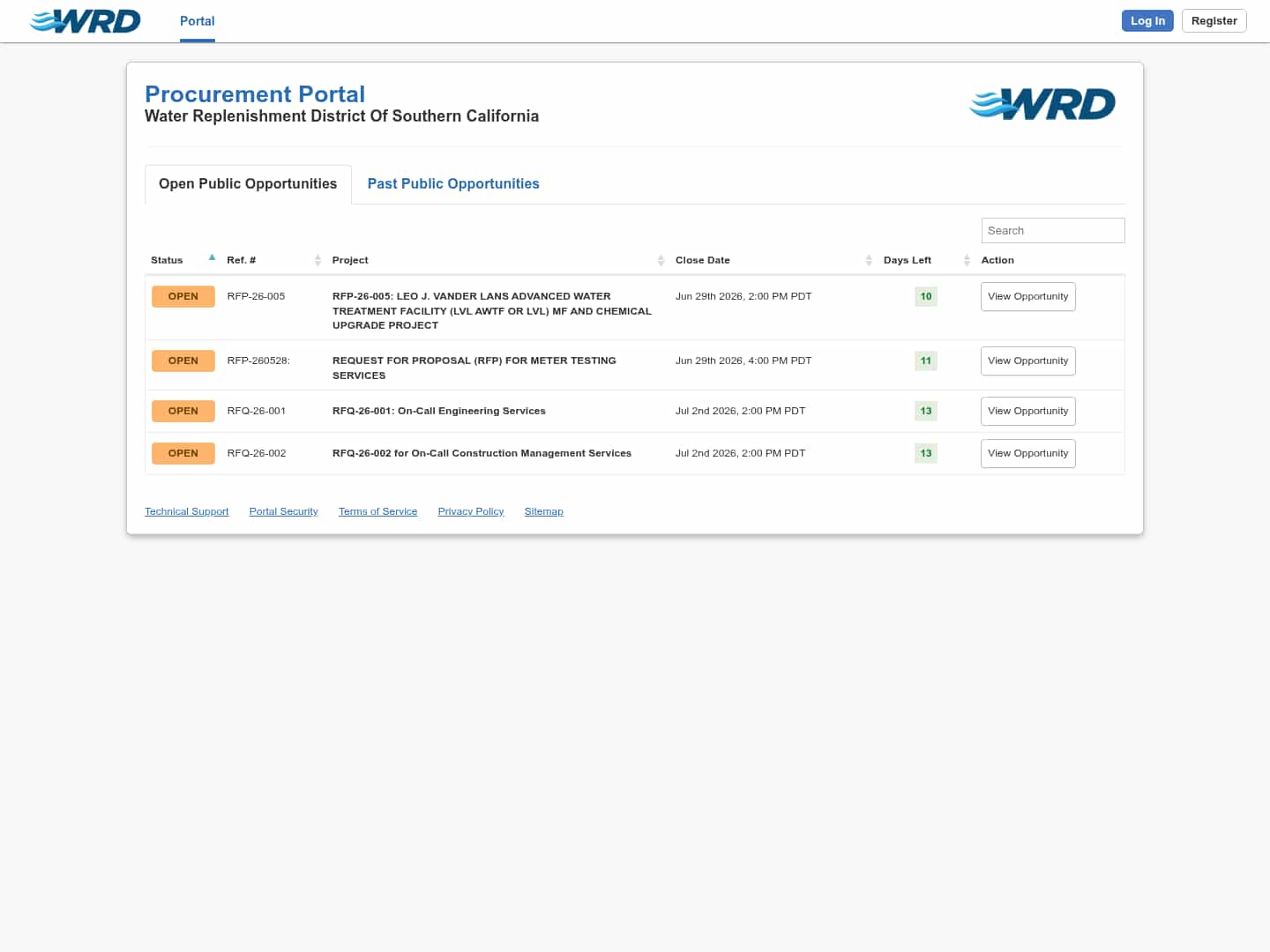1270x952 pixels.
Task: Click OPEN status badge for RFP-26-005
Action: tap(183, 296)
